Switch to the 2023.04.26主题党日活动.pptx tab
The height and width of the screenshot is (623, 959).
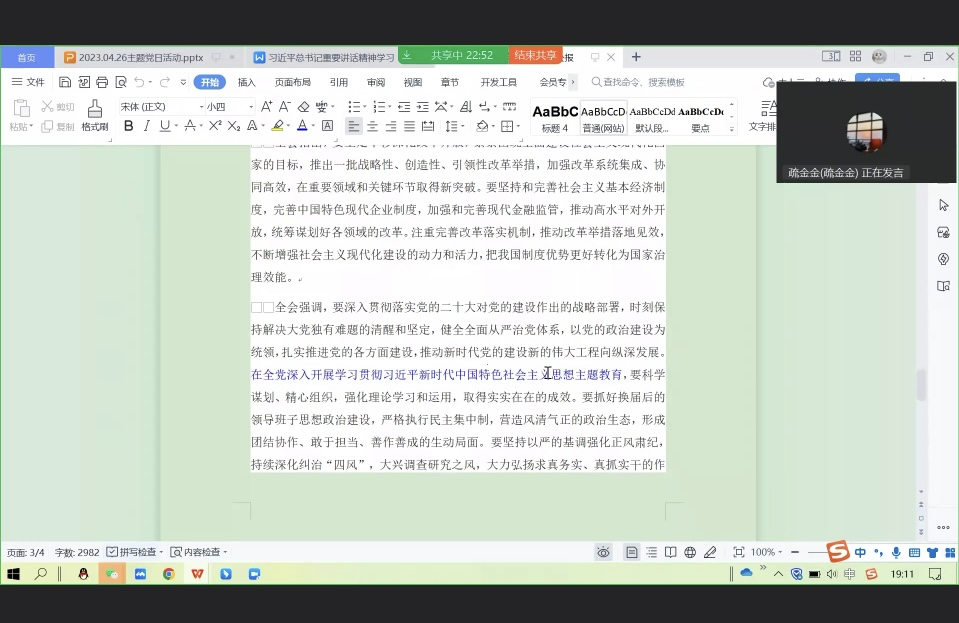coord(140,57)
